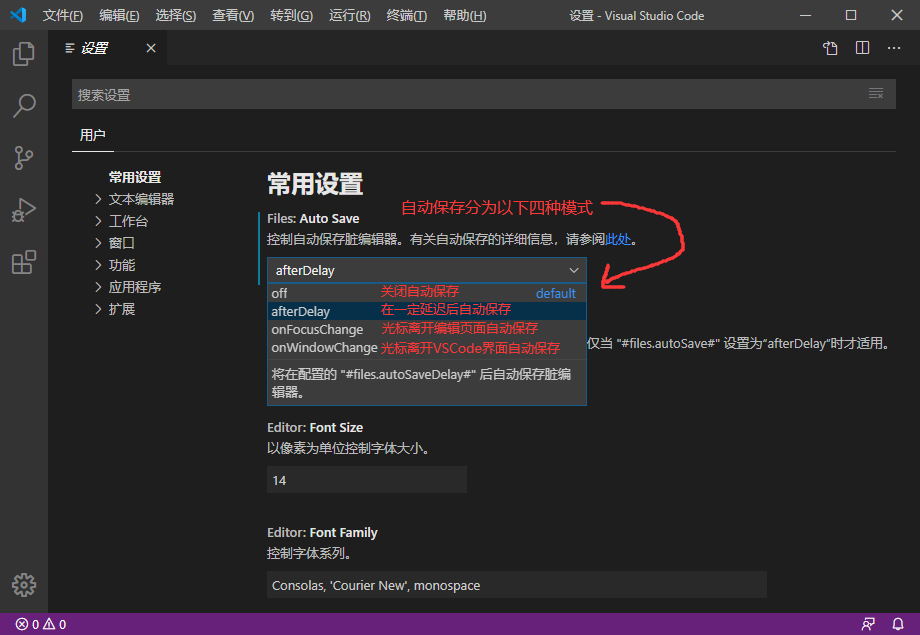Switch to the 用户 settings tab
This screenshot has width=920, height=635.
(93, 135)
